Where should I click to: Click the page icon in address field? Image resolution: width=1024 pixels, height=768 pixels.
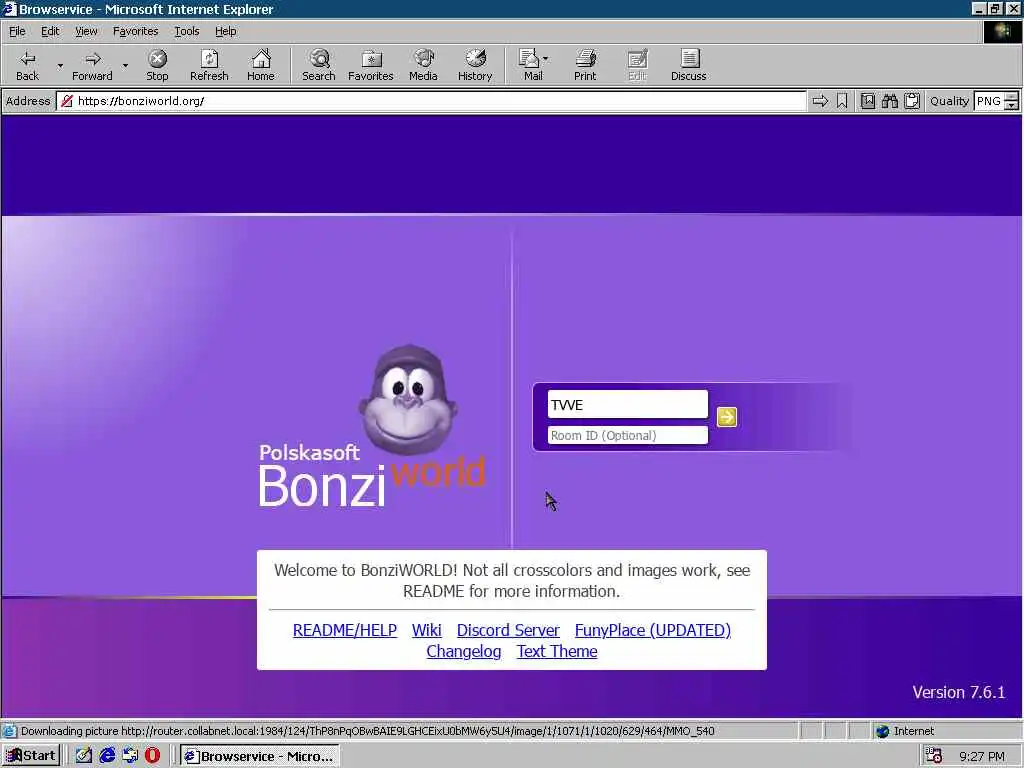click(67, 101)
